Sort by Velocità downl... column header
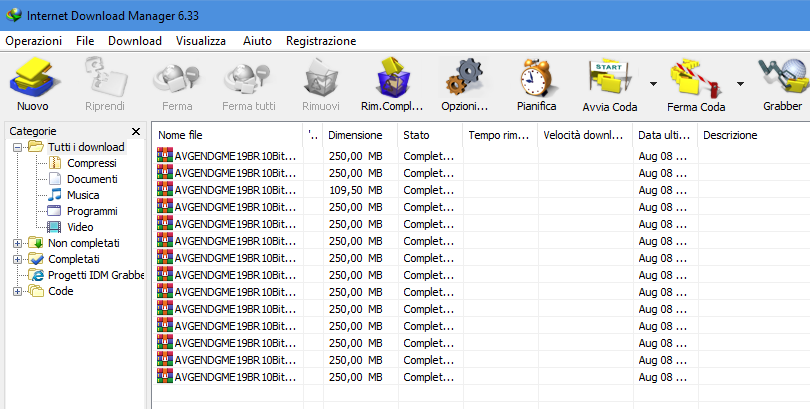The image size is (810, 409). 585,135
